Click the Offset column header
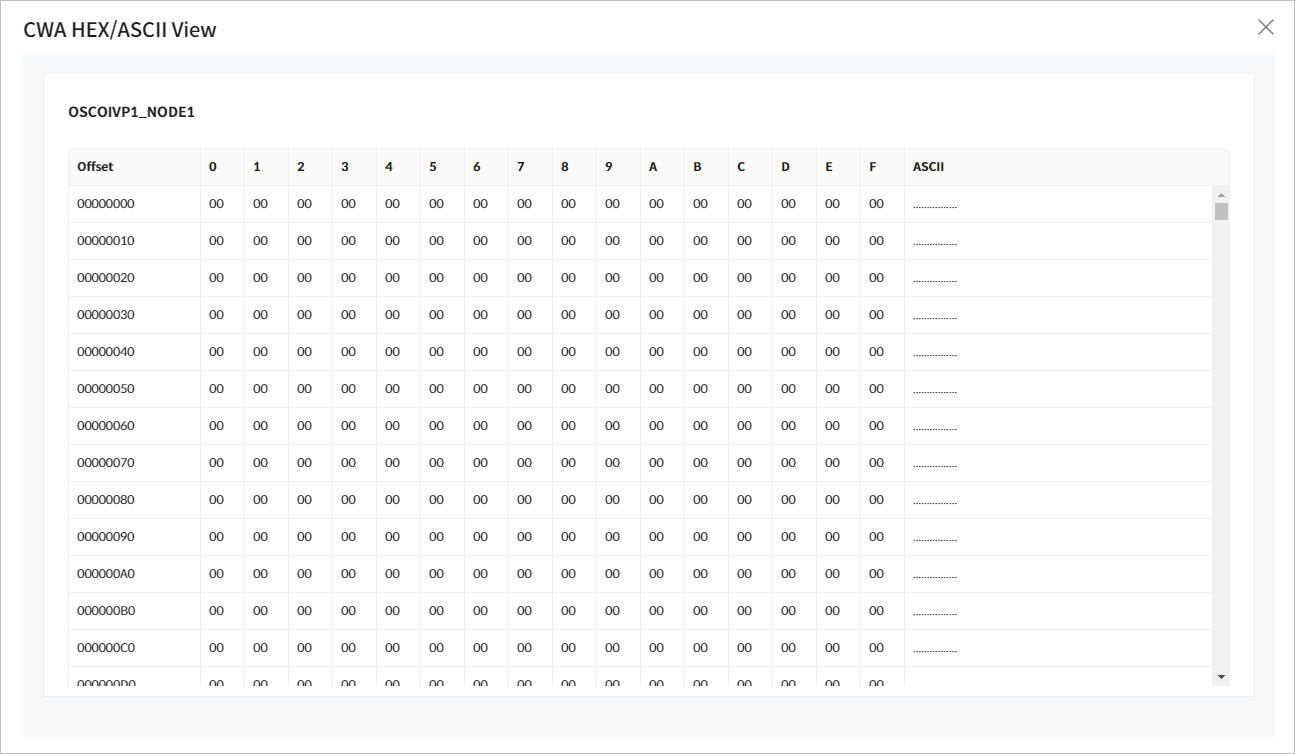This screenshot has width=1295, height=754. pos(95,167)
